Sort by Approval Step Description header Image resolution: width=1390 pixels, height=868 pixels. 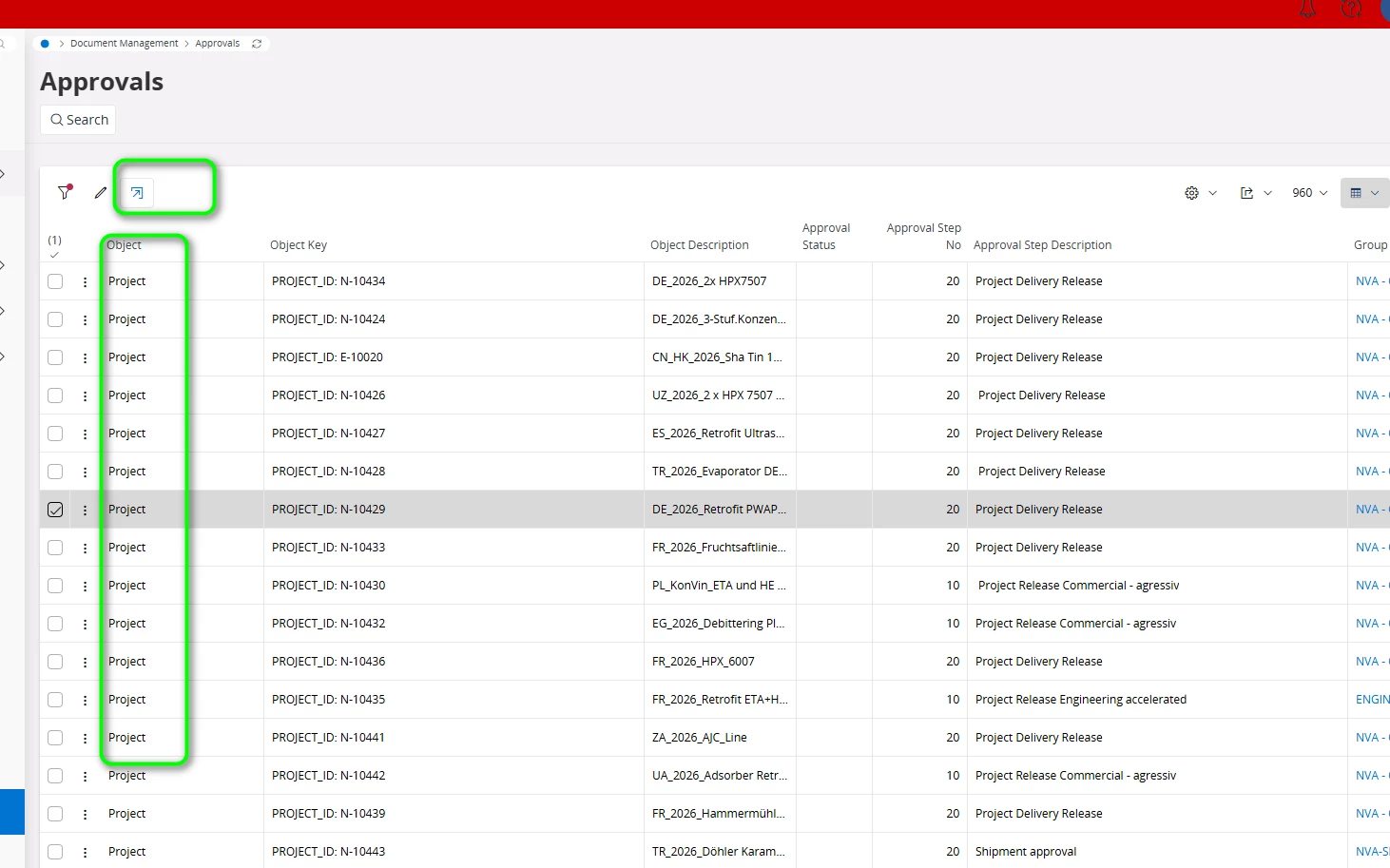(x=1042, y=245)
